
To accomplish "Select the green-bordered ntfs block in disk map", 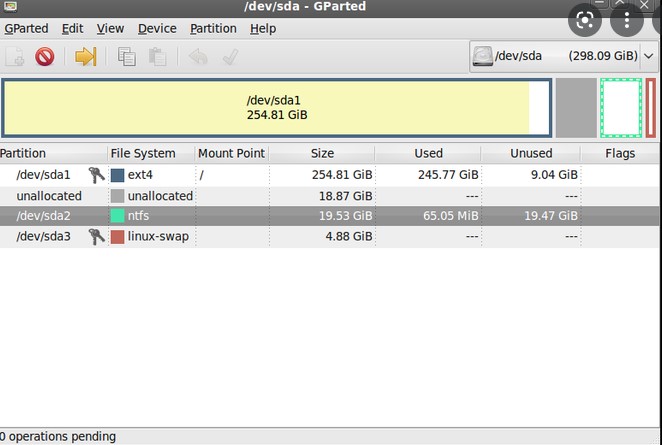I will 621,108.
